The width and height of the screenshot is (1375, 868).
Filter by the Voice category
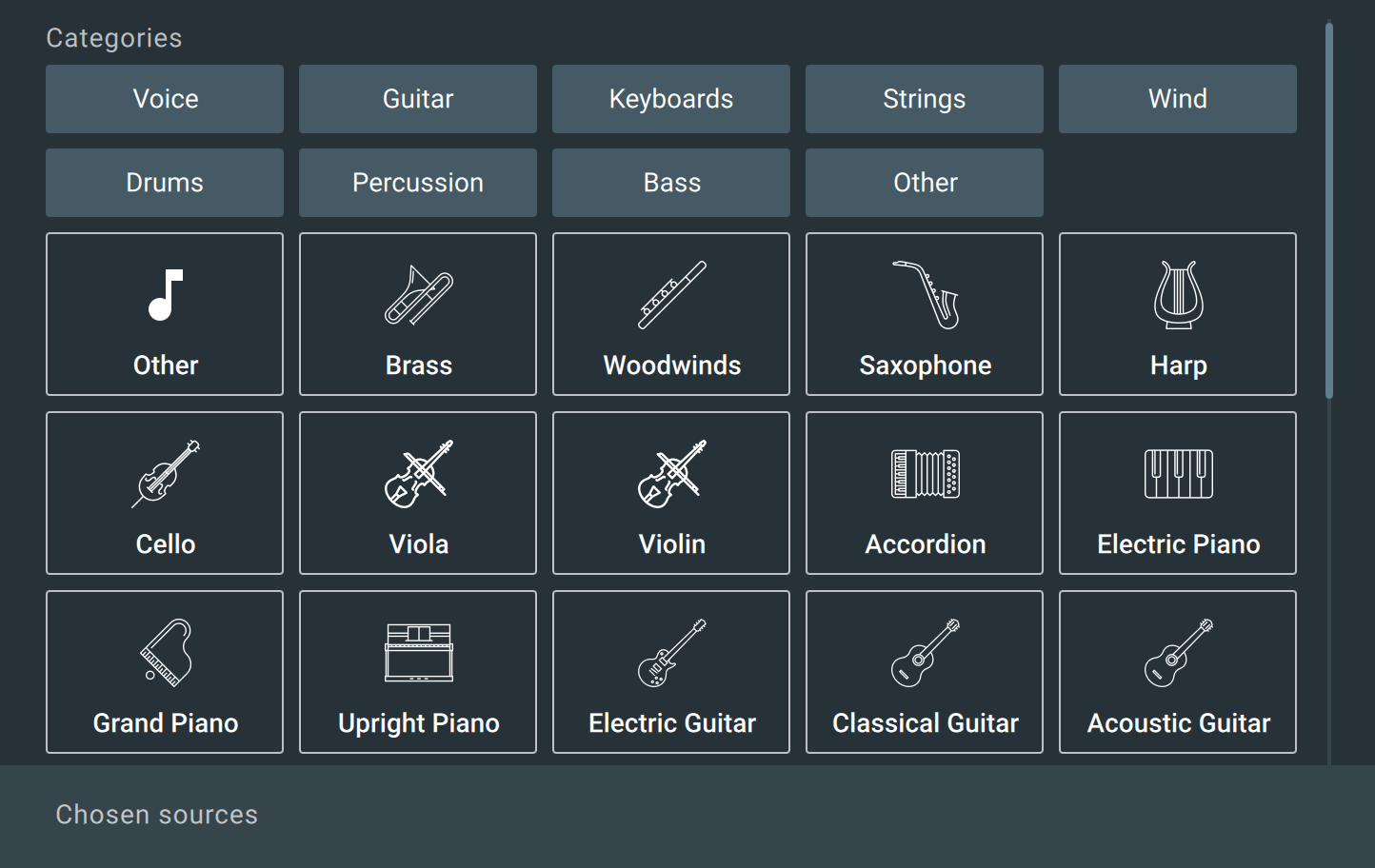(x=165, y=99)
